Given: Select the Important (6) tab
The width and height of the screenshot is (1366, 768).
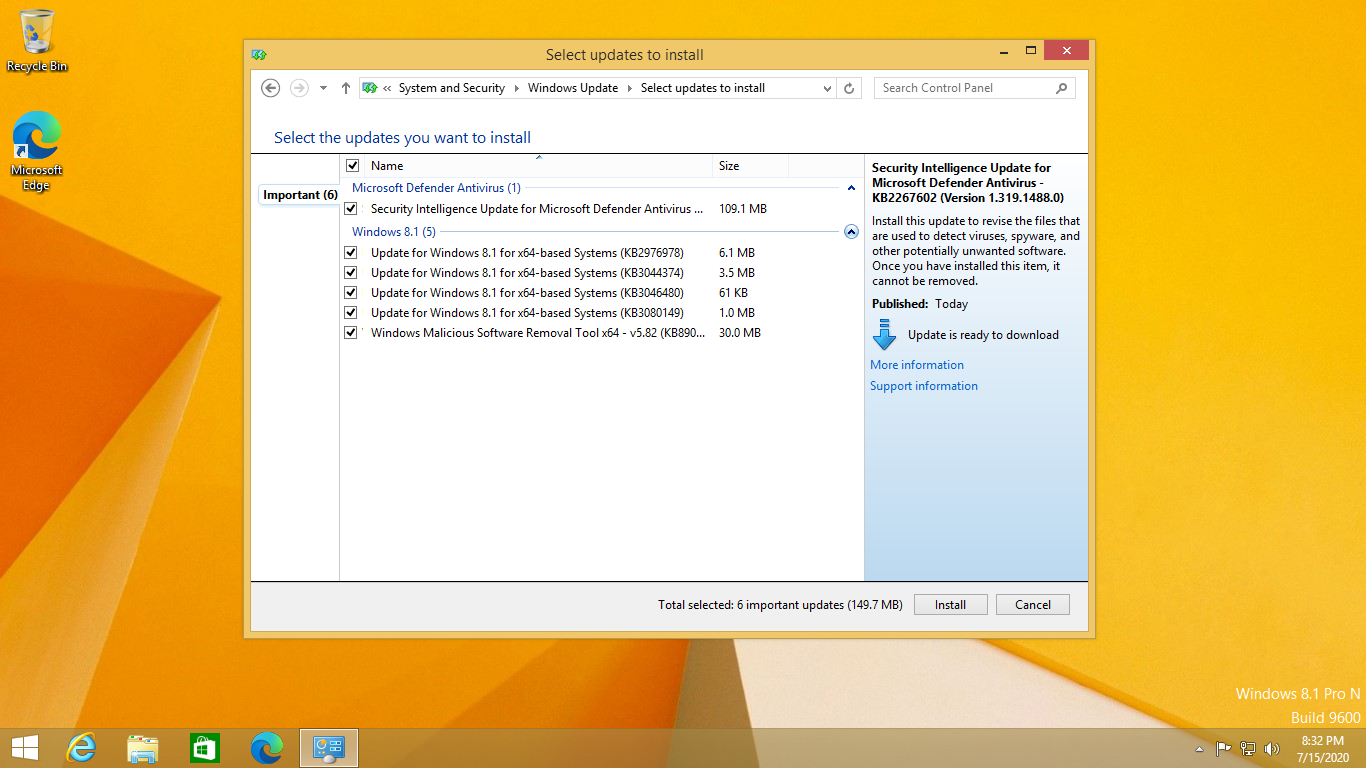Looking at the screenshot, I should click(300, 195).
